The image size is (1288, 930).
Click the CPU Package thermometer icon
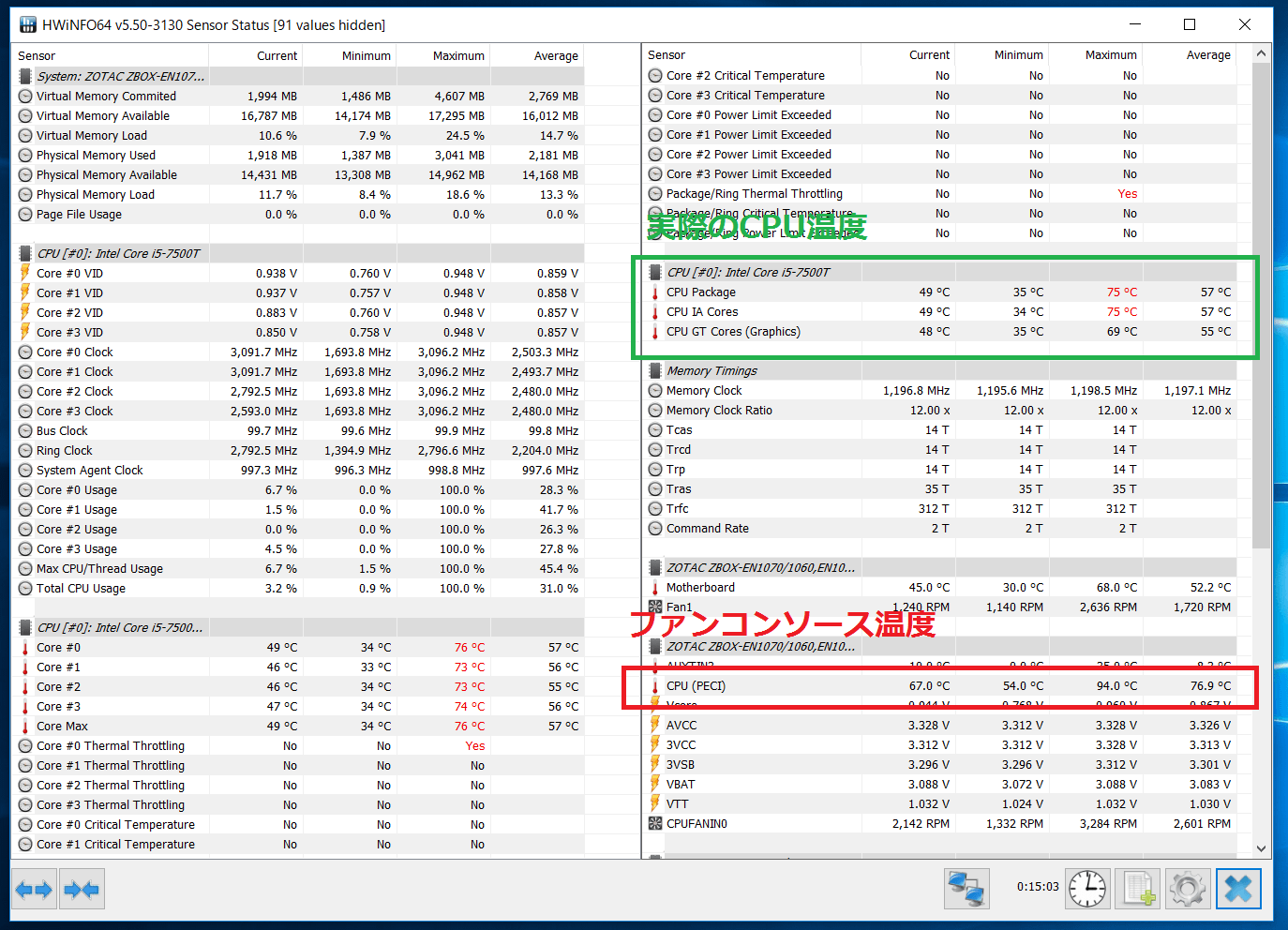coord(655,292)
